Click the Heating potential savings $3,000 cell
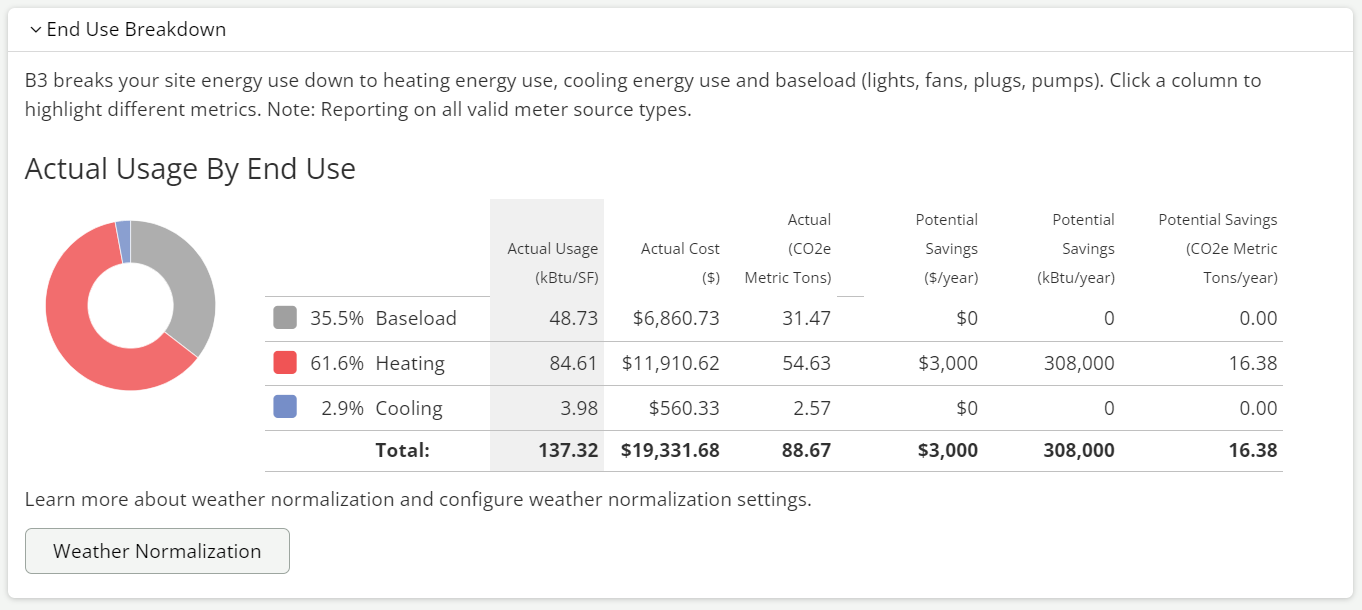1362x610 pixels. tap(948, 363)
